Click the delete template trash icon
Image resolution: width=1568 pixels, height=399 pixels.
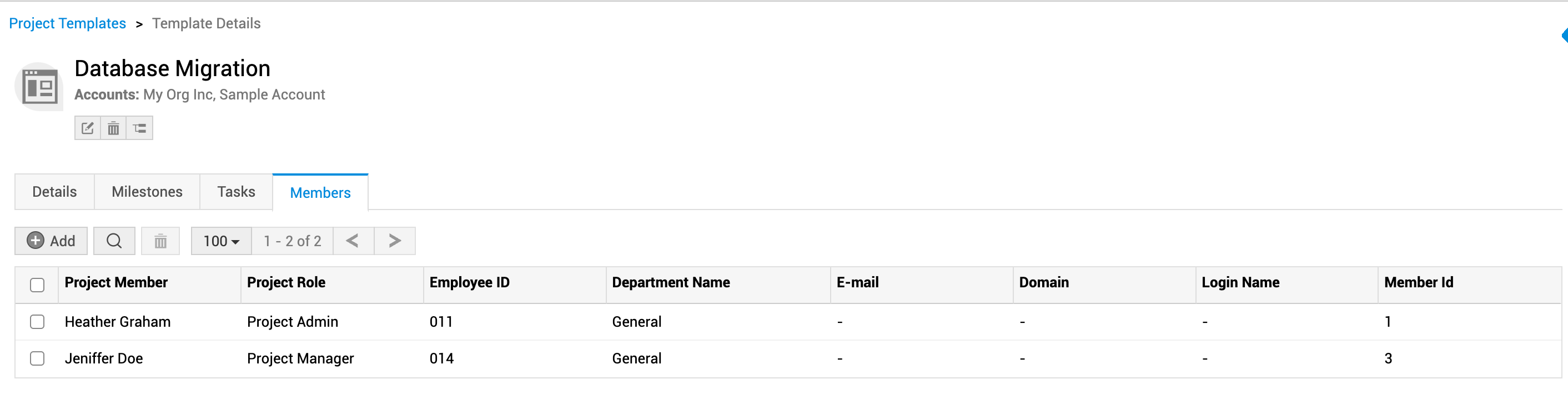(113, 128)
